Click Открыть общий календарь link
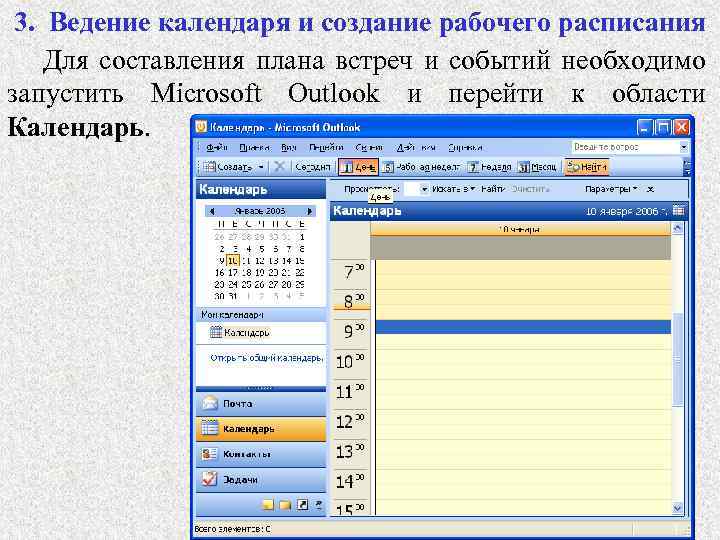720x540 pixels. pos(266,358)
